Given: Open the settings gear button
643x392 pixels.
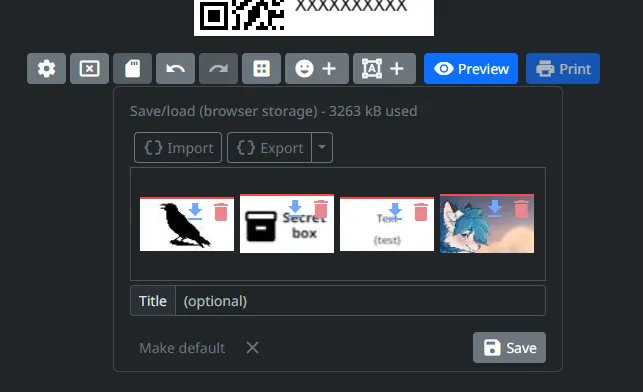Looking at the screenshot, I should coord(46,68).
